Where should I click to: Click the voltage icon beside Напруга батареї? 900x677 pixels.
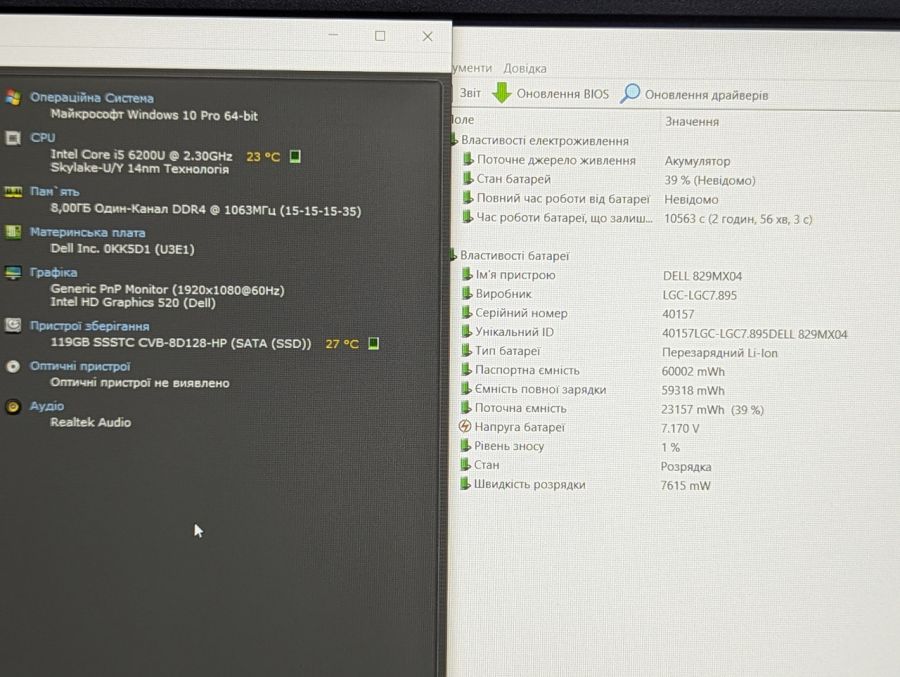pyautogui.click(x=465, y=426)
